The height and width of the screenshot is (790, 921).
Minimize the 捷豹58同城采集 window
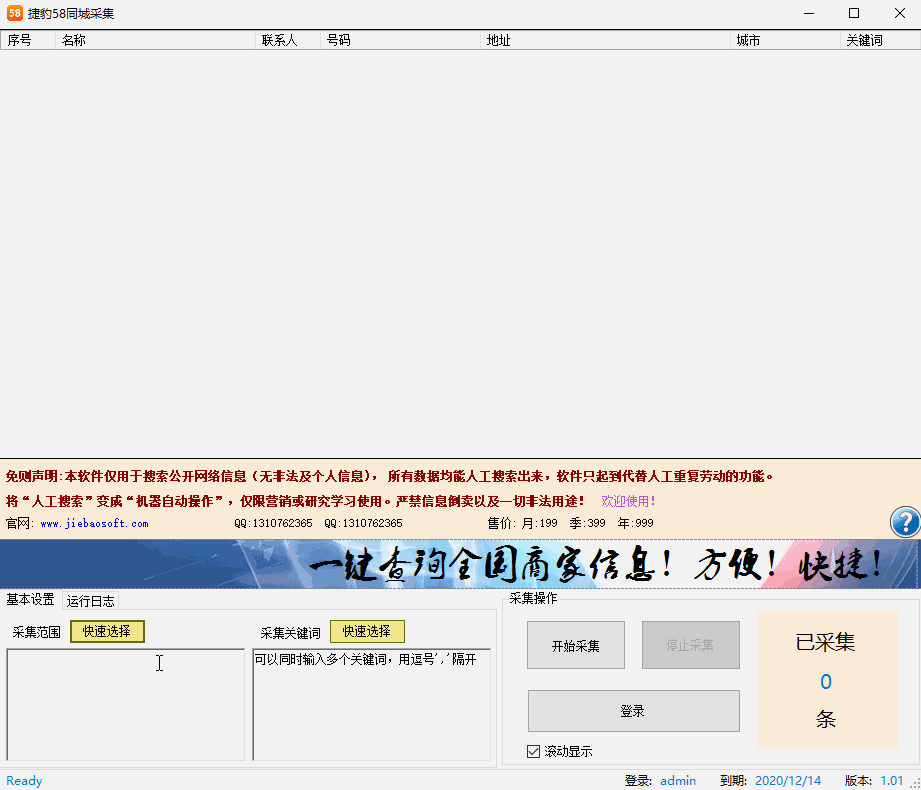pyautogui.click(x=809, y=13)
